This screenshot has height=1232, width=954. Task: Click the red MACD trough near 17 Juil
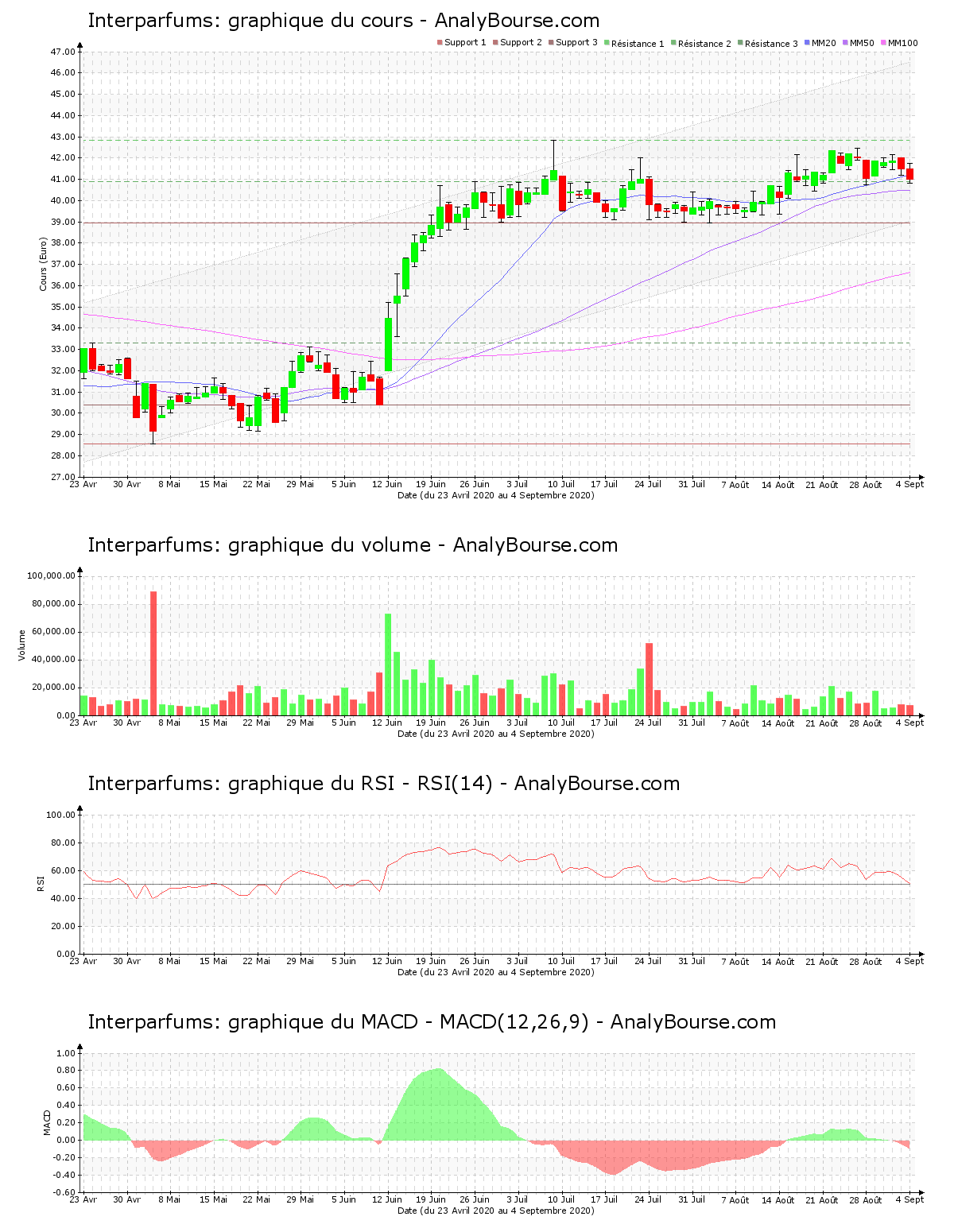(x=612, y=1157)
